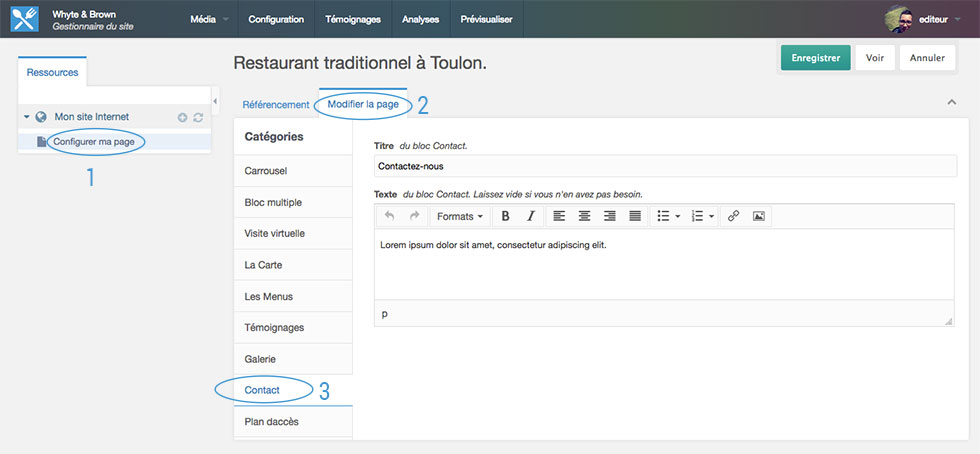Click the refresh icon beside Mon site Internet

[198, 117]
